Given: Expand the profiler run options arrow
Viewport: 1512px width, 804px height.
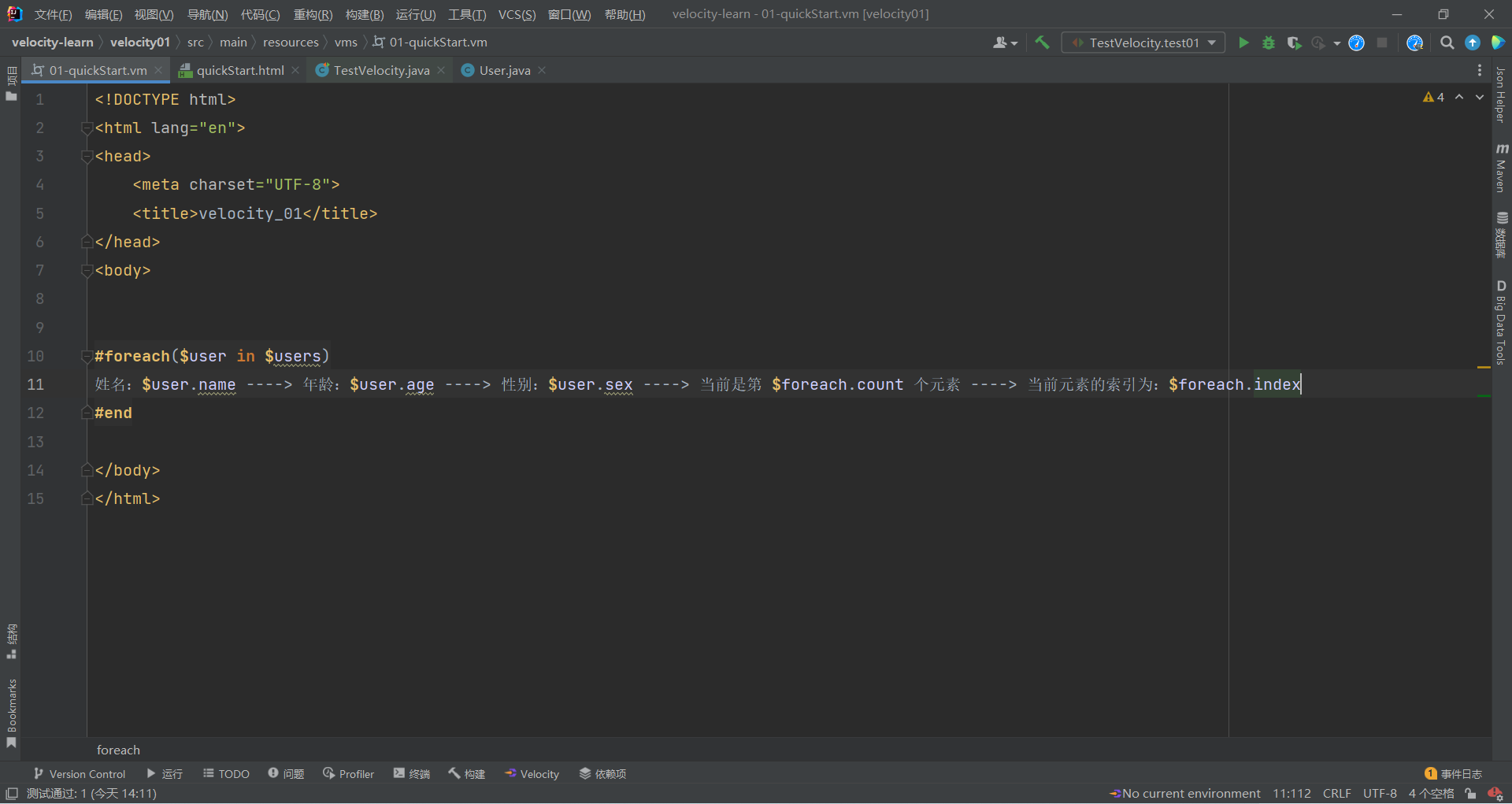Looking at the screenshot, I should (x=1336, y=43).
